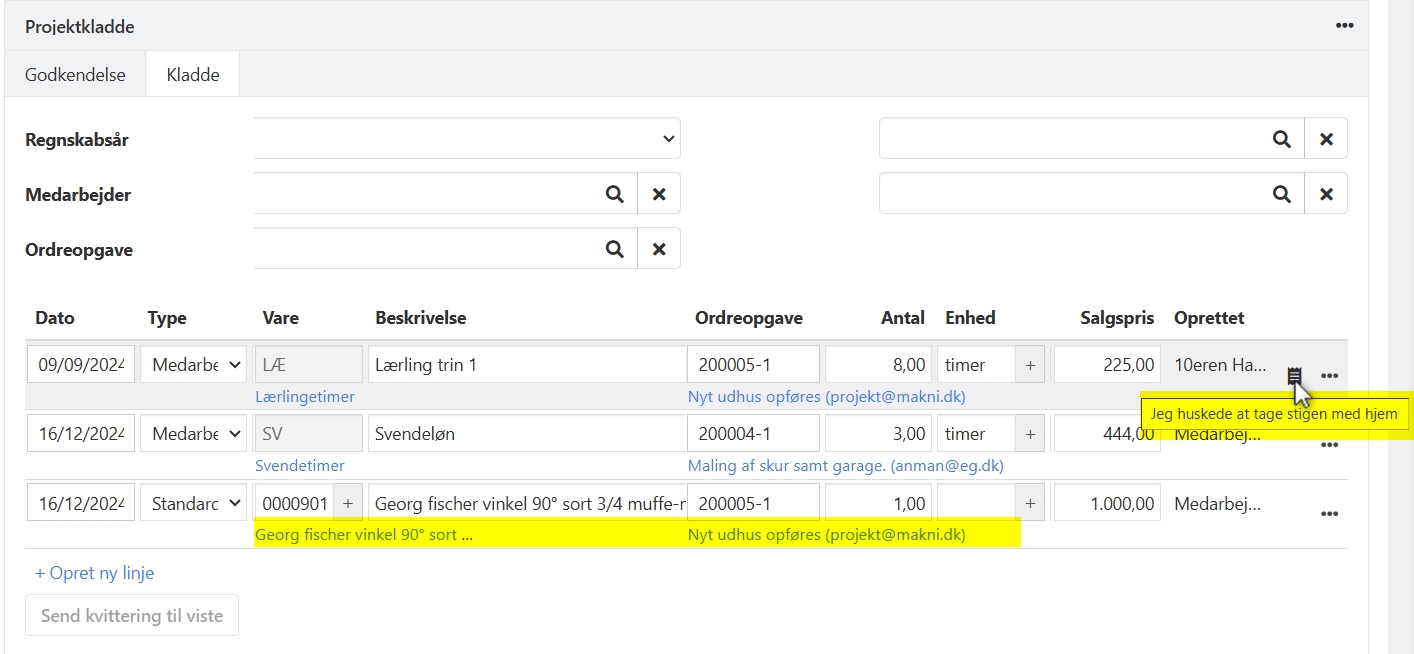Open the ellipsis menu on the Svendeløn row
The image size is (1414, 654).
(1330, 444)
